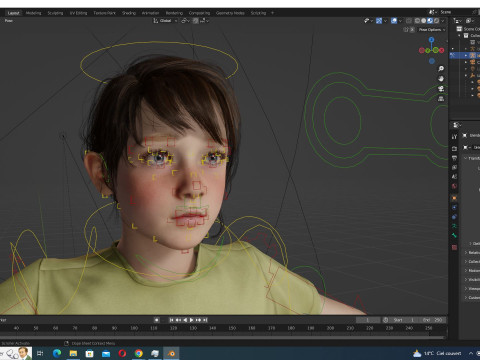
Task: Open the Global transform orientation dropdown
Action: pyautogui.click(x=165, y=21)
